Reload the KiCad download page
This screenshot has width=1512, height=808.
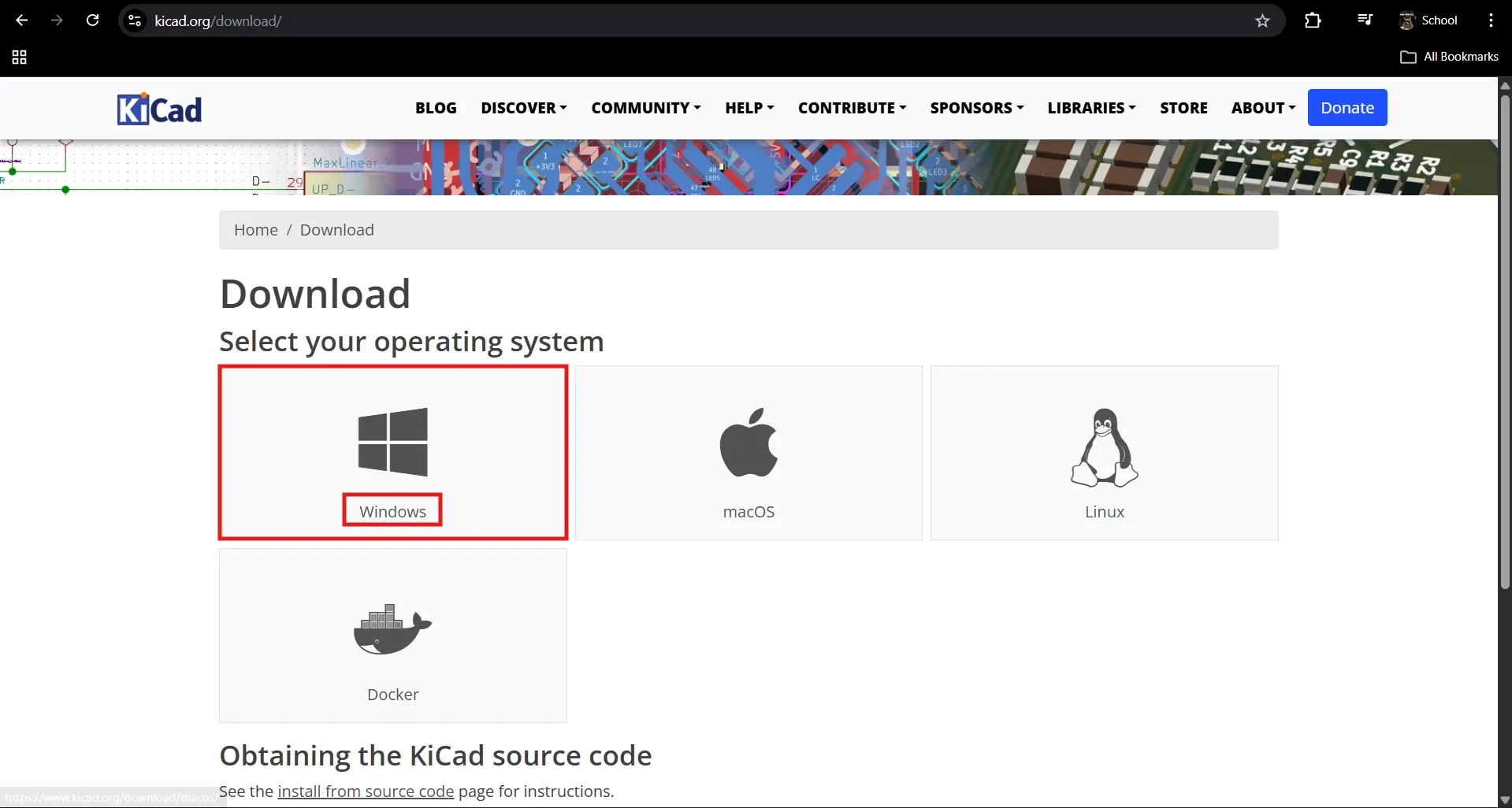(92, 20)
